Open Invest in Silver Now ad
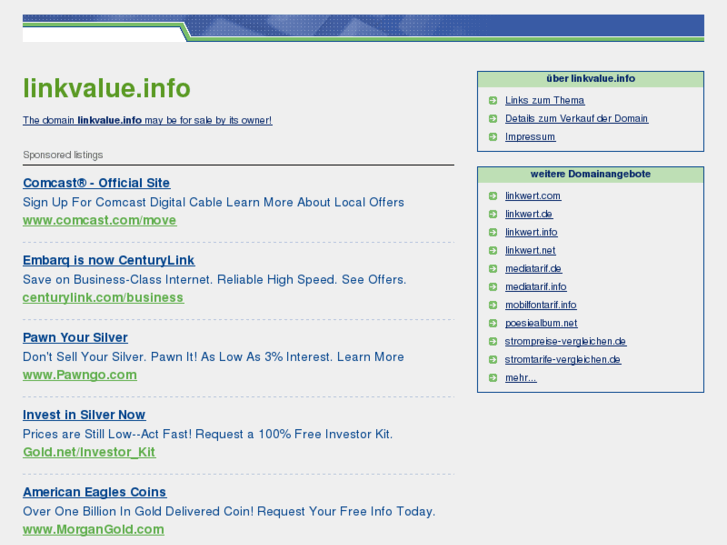The height and width of the screenshot is (545, 727). [84, 415]
